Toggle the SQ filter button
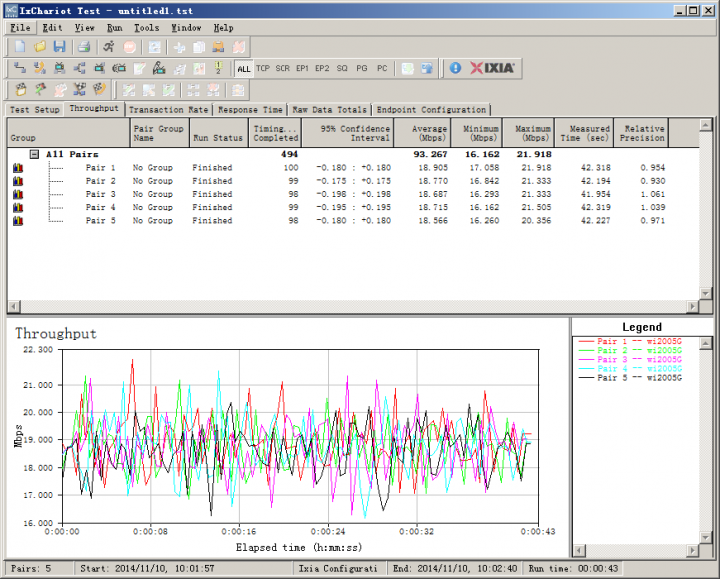This screenshot has height=579, width=720. point(342,68)
